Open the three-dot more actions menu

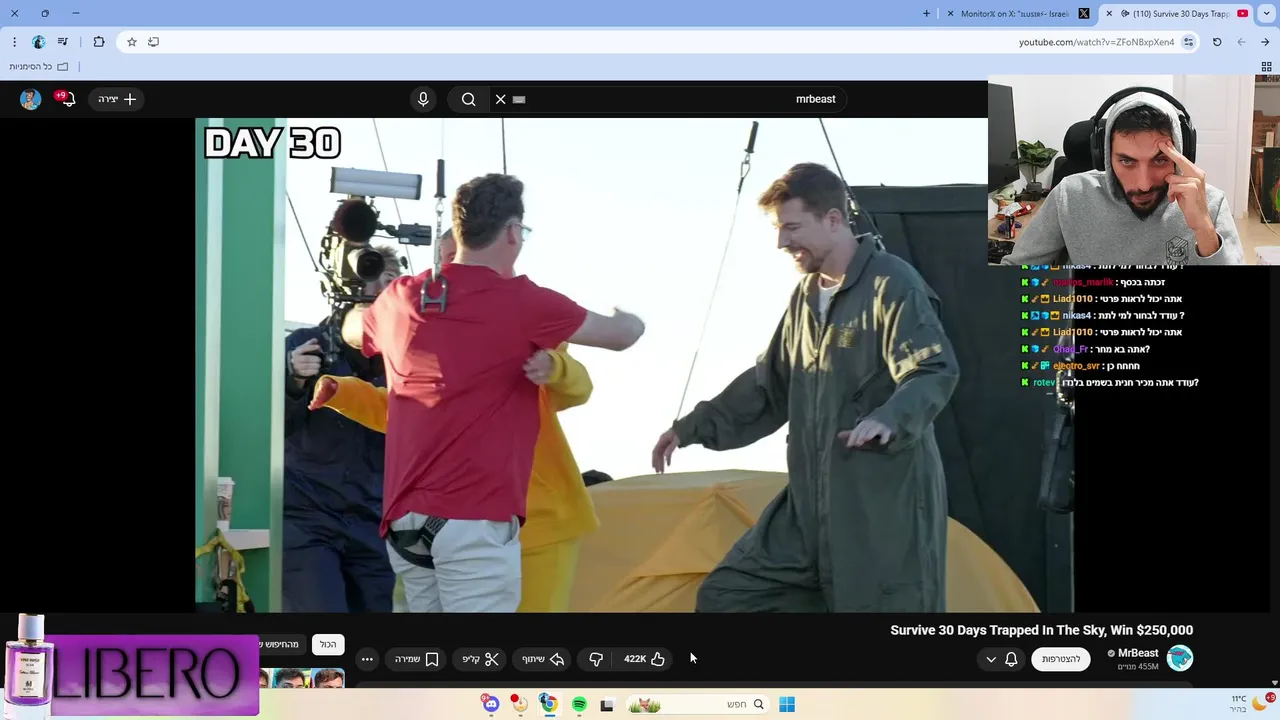tap(367, 659)
